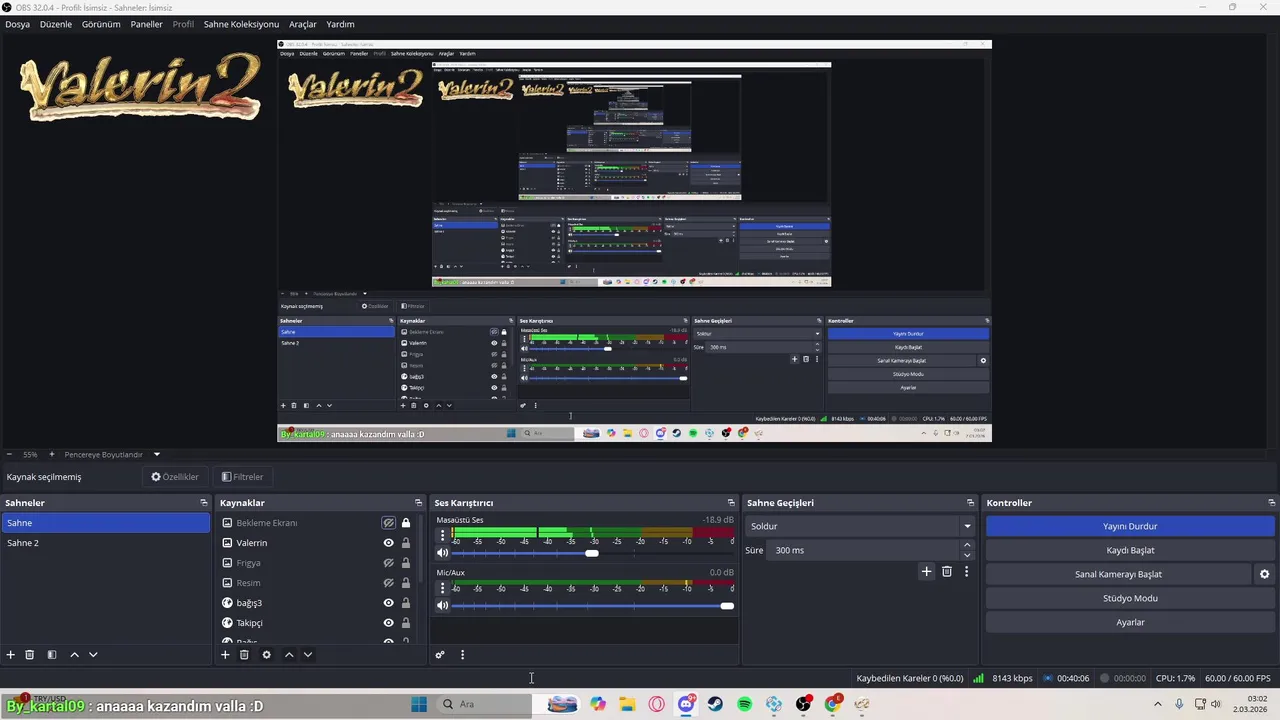Decrease Süre duration stepper down arrow

tap(967, 555)
